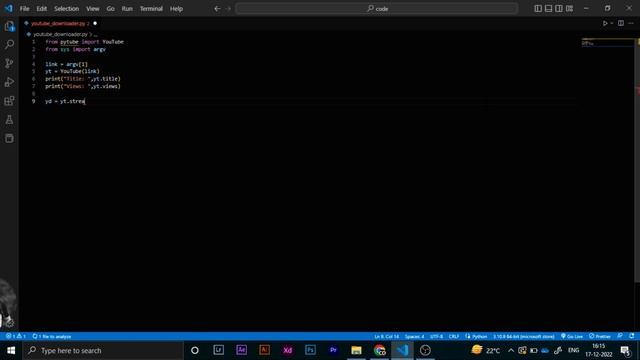Open the Selection menu
Screen dimensions: 640x360
point(67,9)
